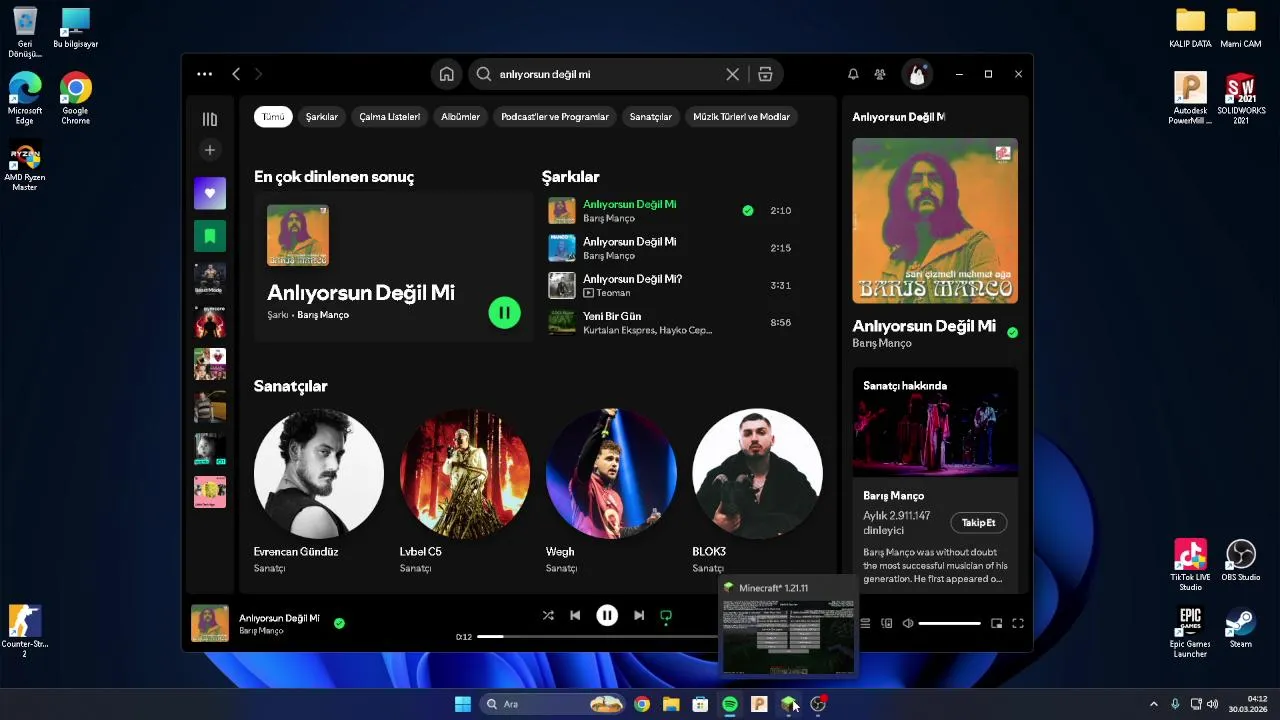This screenshot has width=1280, height=720.
Task: Open AMD Ryzen Master desktop shortcut
Action: click(x=25, y=166)
